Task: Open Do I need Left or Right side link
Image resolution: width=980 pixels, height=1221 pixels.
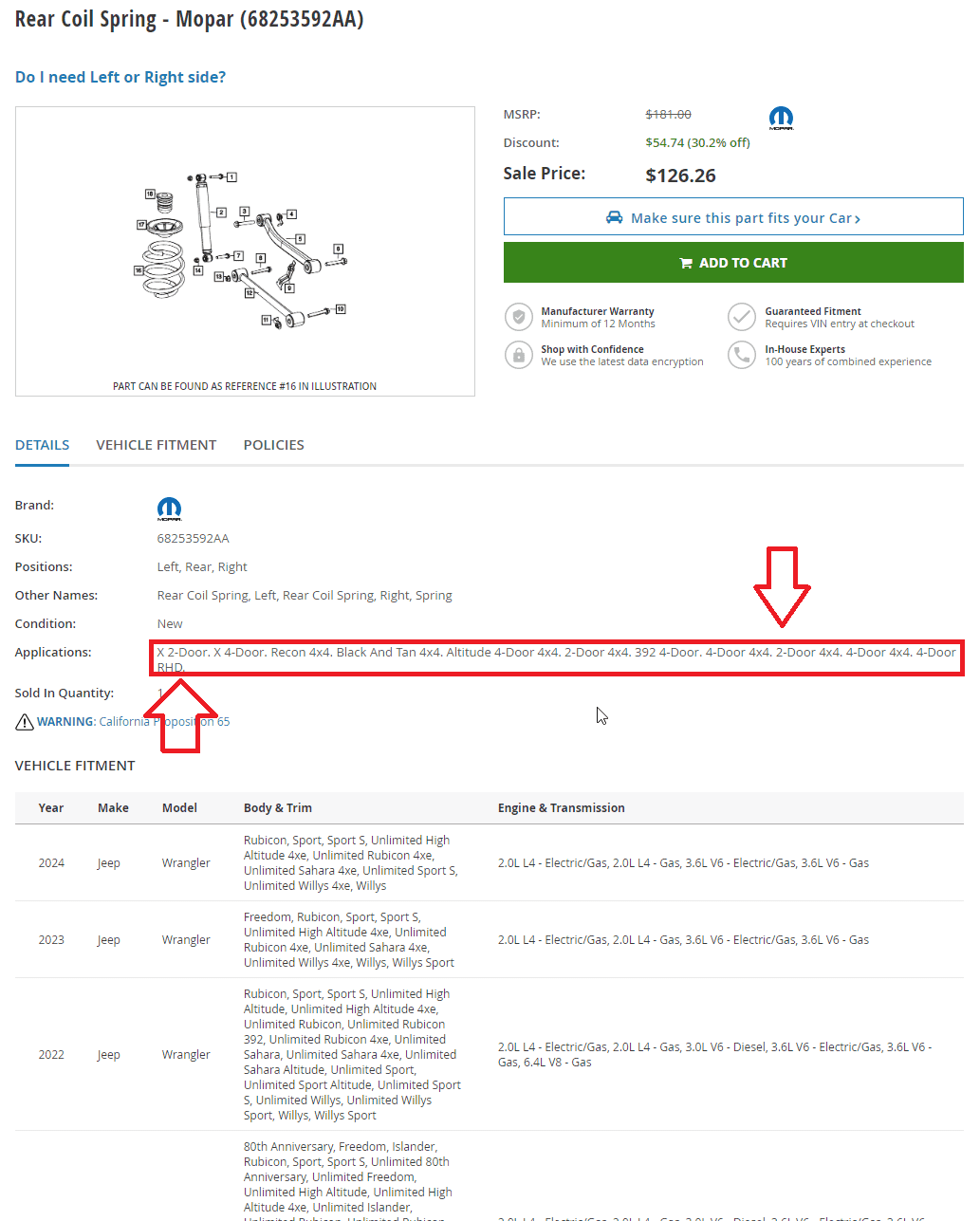Action: [120, 77]
